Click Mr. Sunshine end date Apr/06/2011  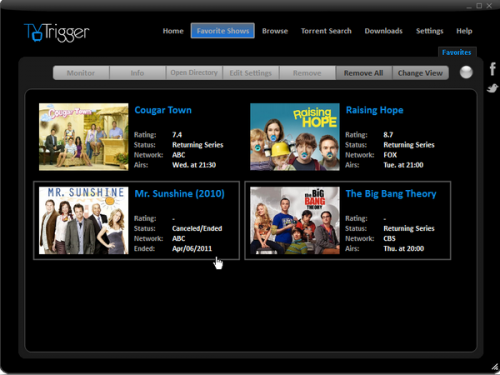(192, 248)
